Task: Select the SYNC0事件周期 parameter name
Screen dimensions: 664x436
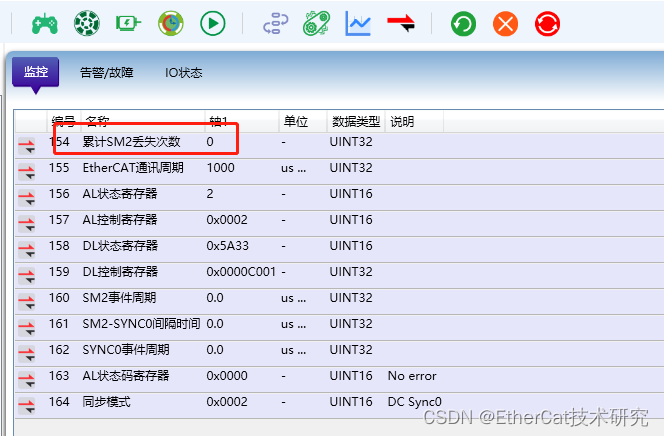Action: point(126,350)
